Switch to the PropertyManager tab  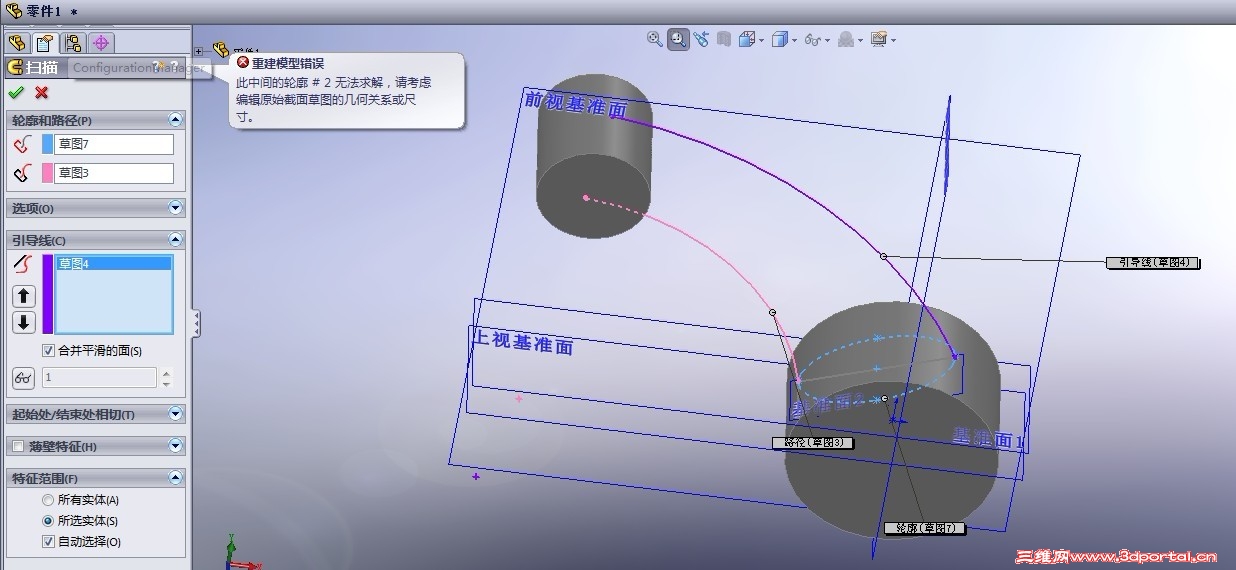pos(45,43)
